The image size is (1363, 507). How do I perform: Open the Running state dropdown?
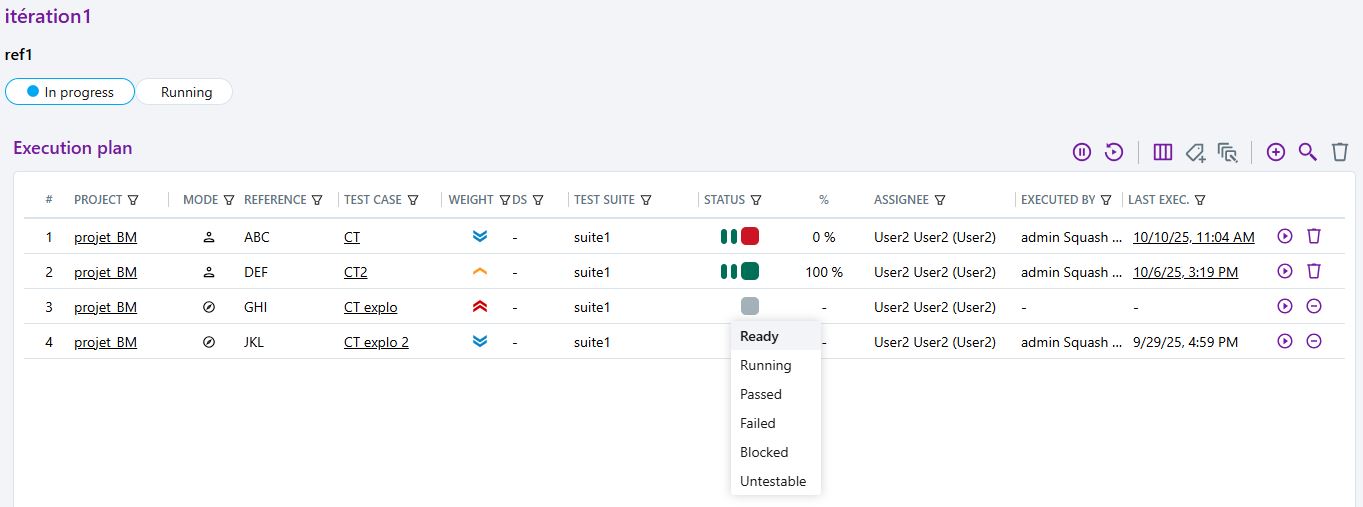[x=186, y=92]
